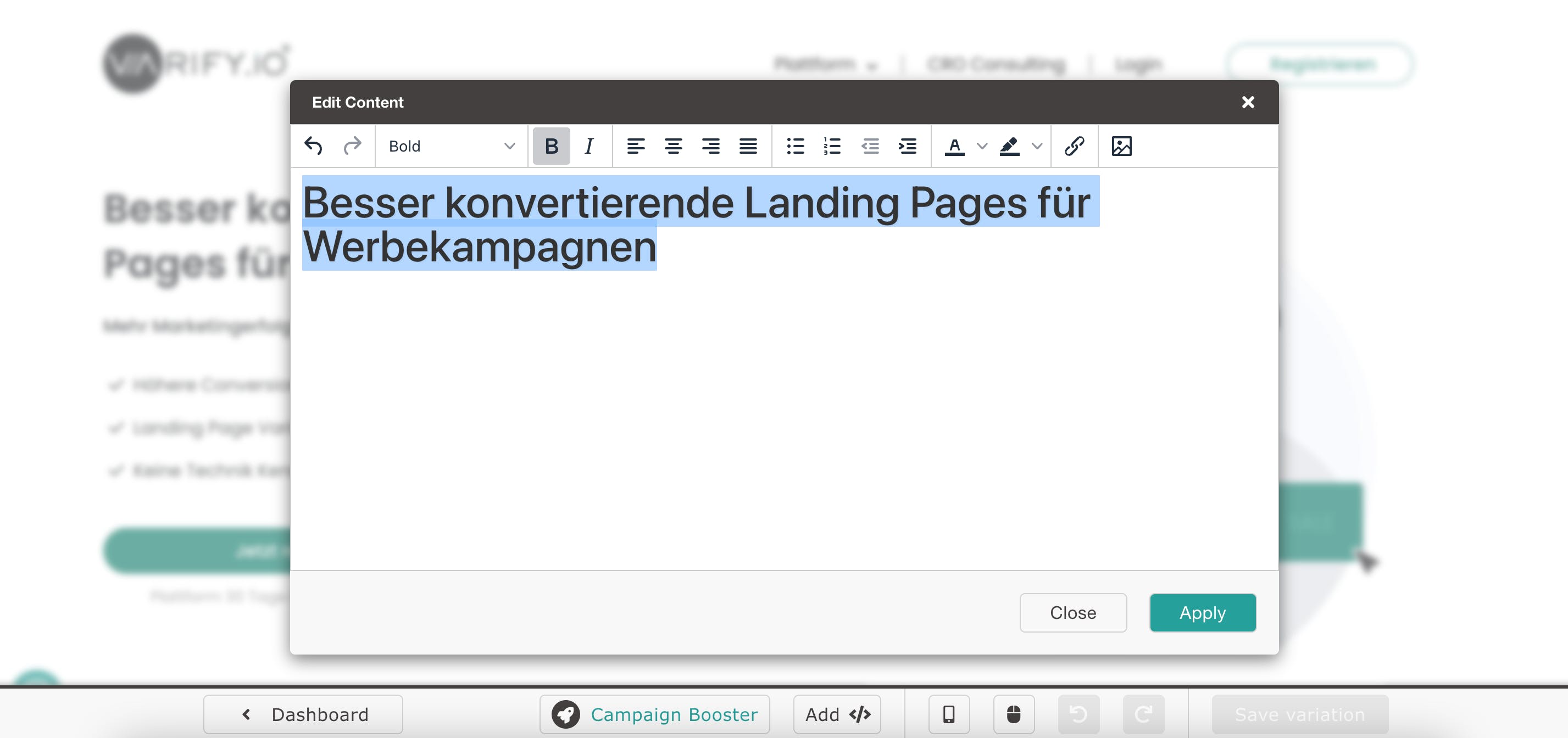Click inside the headline text editor
Image resolution: width=1568 pixels, height=738 pixels.
click(x=783, y=368)
